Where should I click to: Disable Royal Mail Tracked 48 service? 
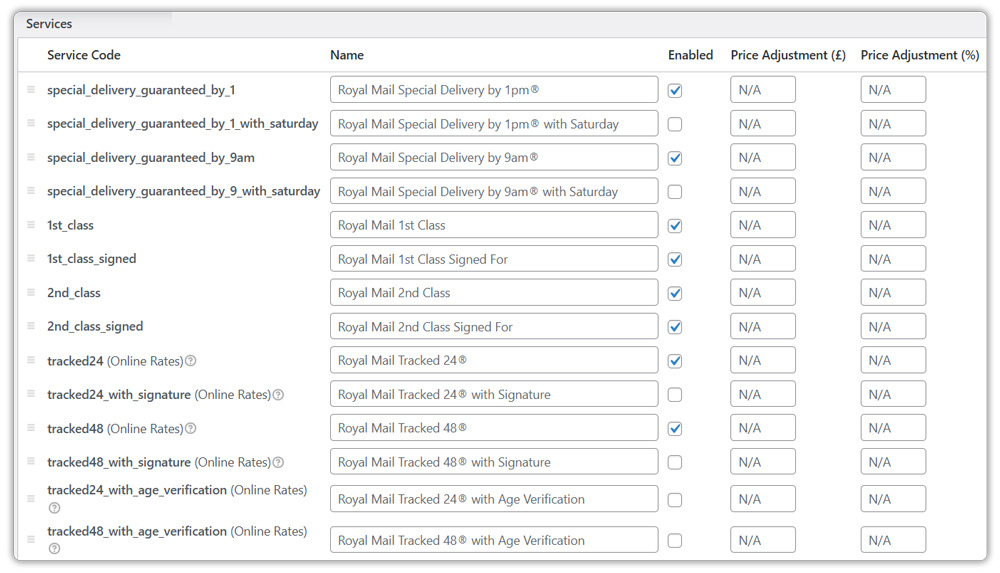[675, 429]
